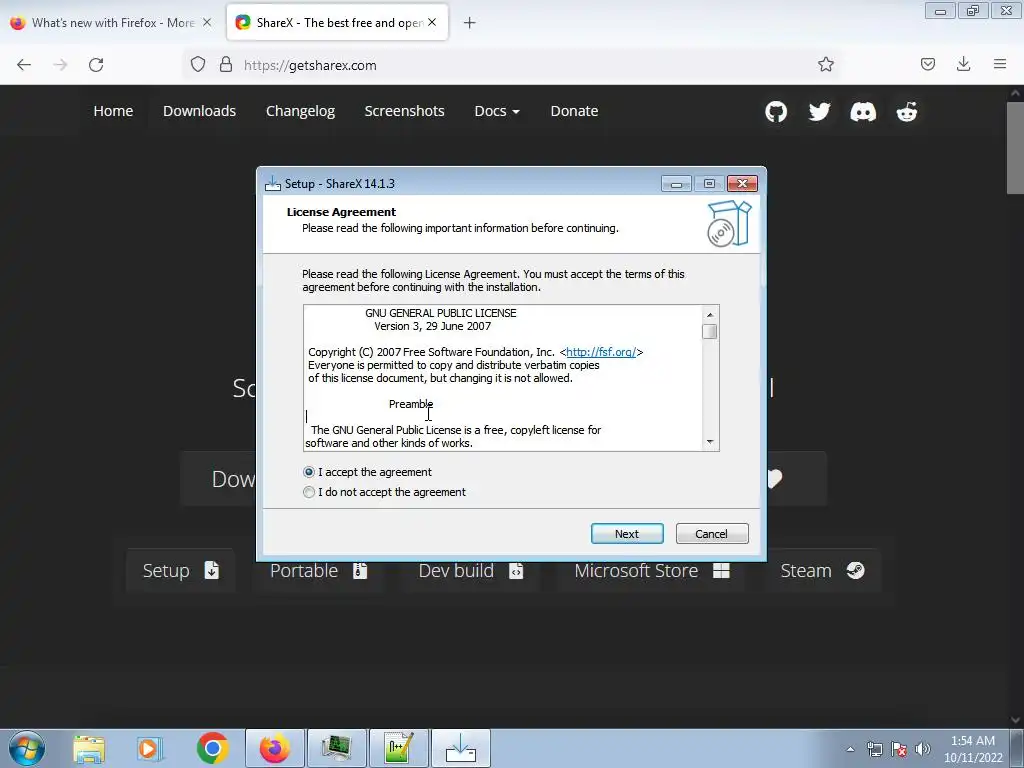Open Windows Explorer from taskbar
This screenshot has height=768, width=1024.
tap(89, 748)
